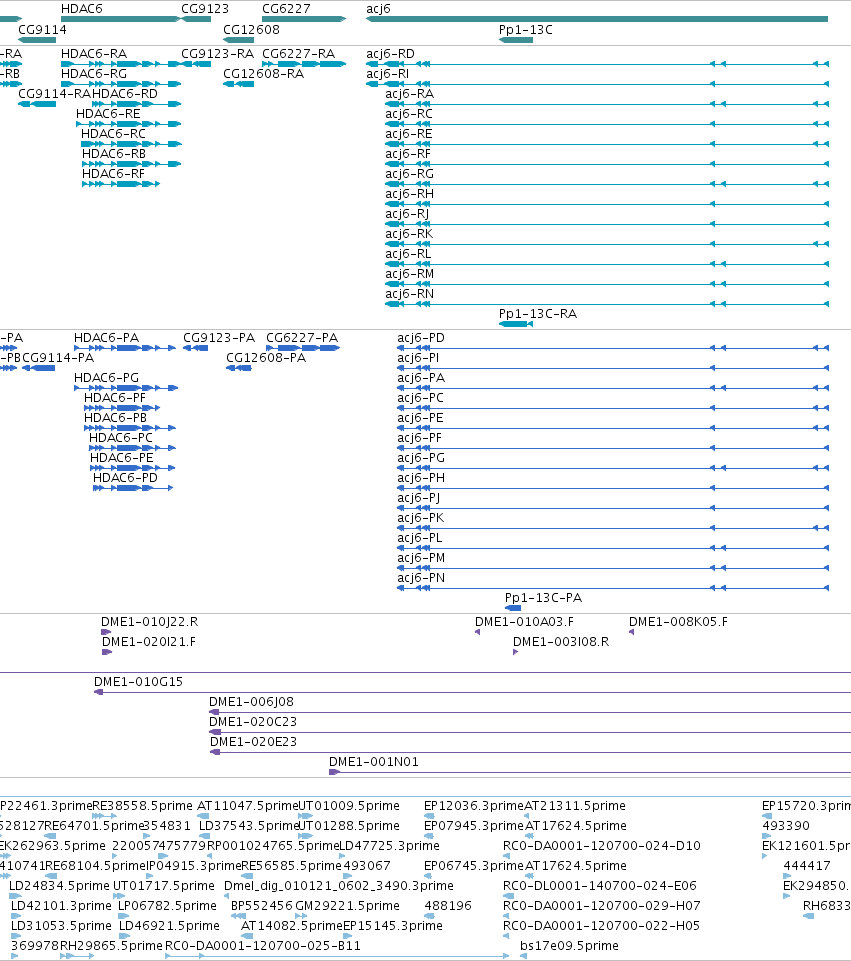This screenshot has height=961, width=851.
Task: Select the CG6227 gene label
Action: [286, 9]
